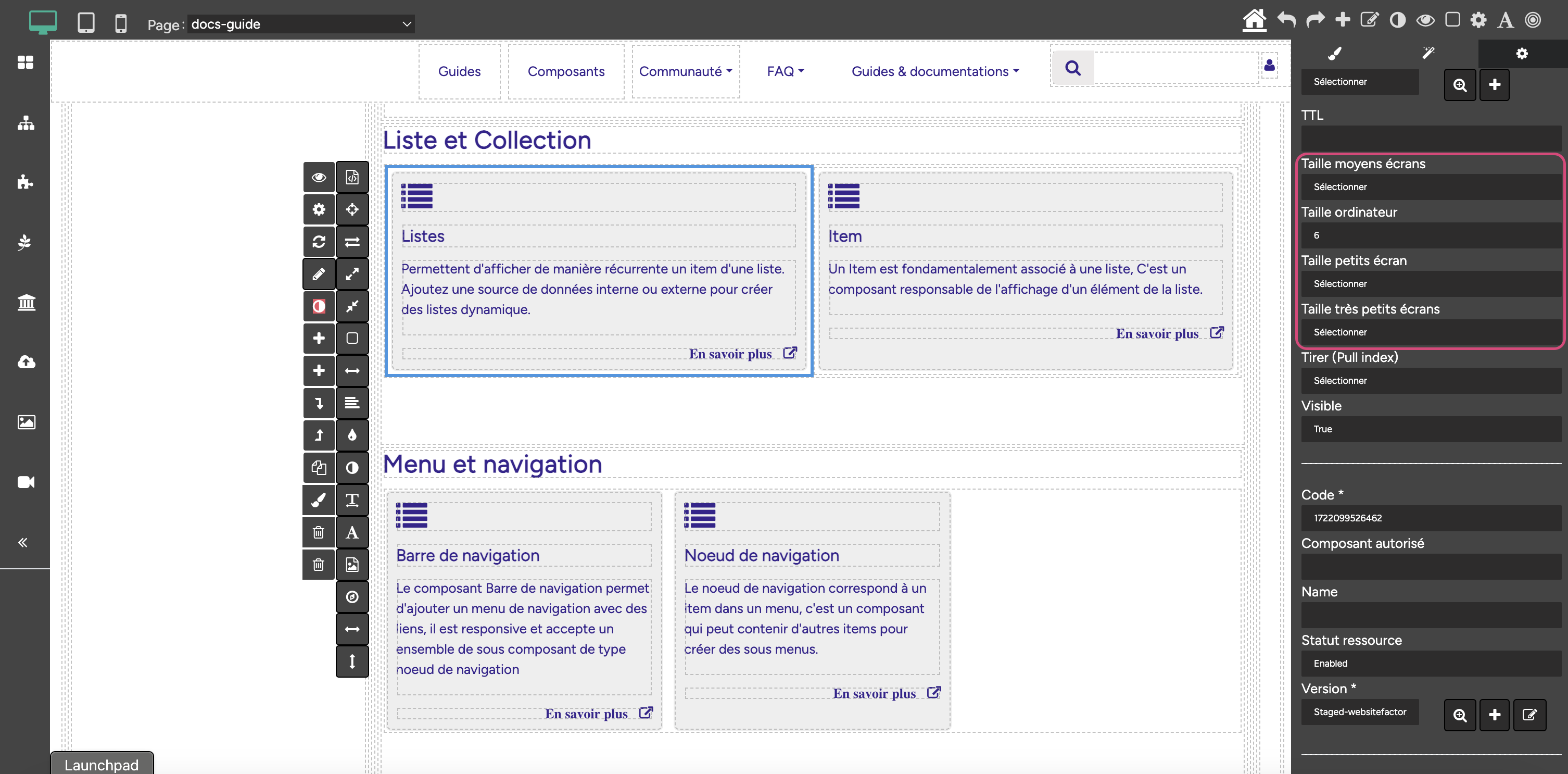The height and width of the screenshot is (774, 1568).
Task: Open puzzle piece components in left sidebar
Action: [25, 181]
